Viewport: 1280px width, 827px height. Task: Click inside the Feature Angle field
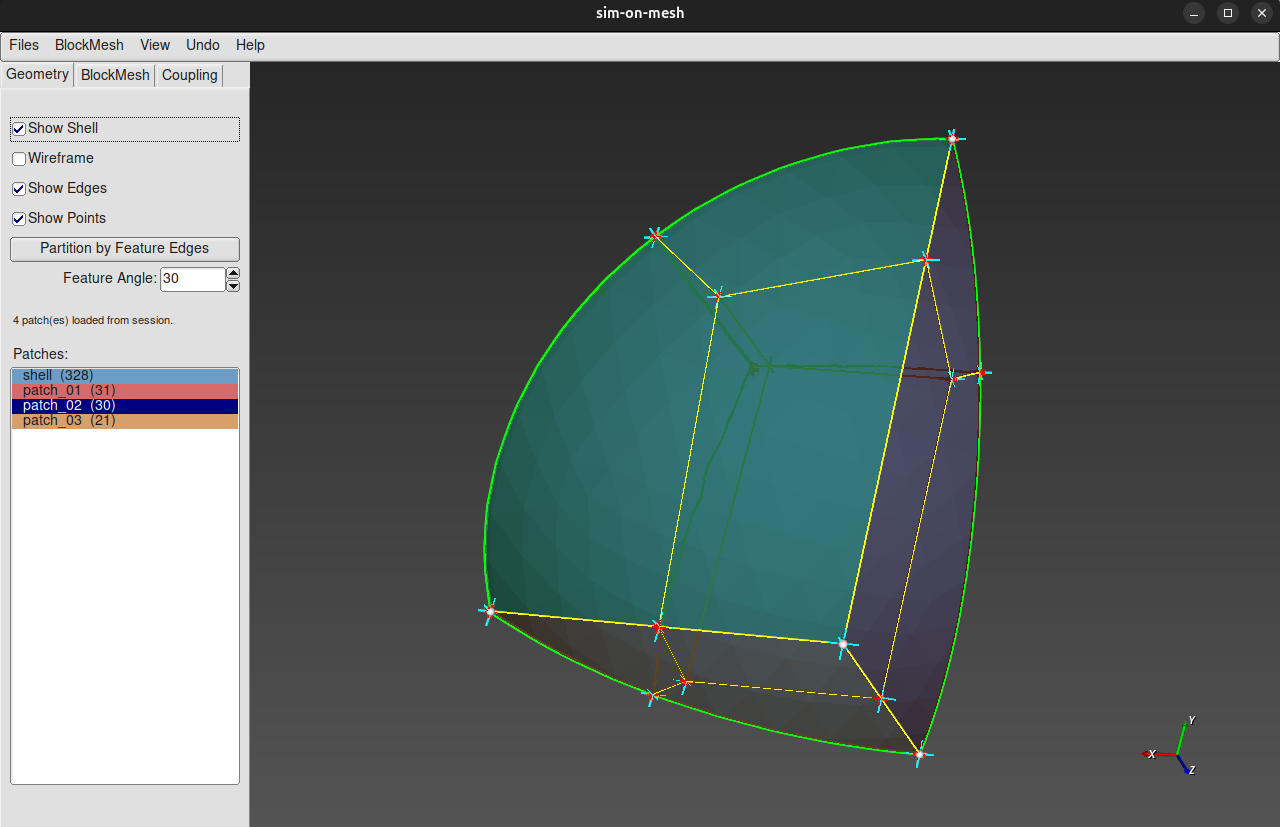pyautogui.click(x=192, y=279)
